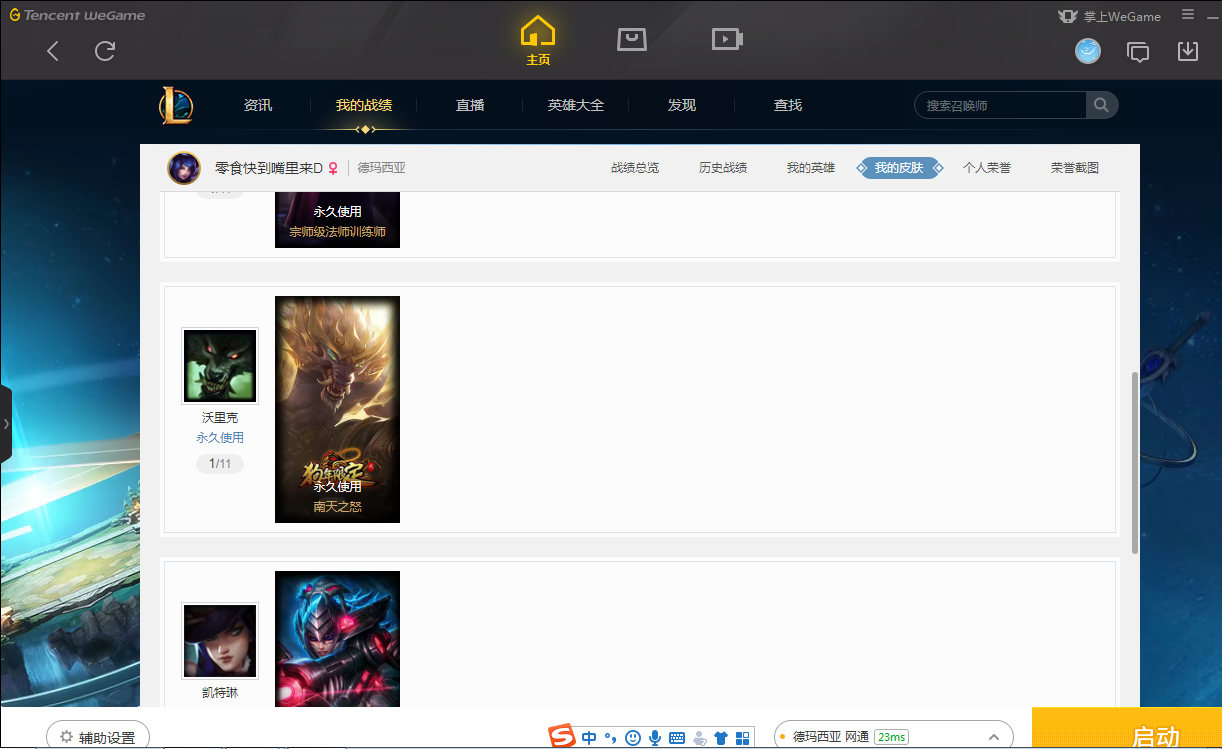Viewport: 1222px width, 749px height.
Task: Open the 荣誉截图 sub-tab
Action: (x=1075, y=168)
